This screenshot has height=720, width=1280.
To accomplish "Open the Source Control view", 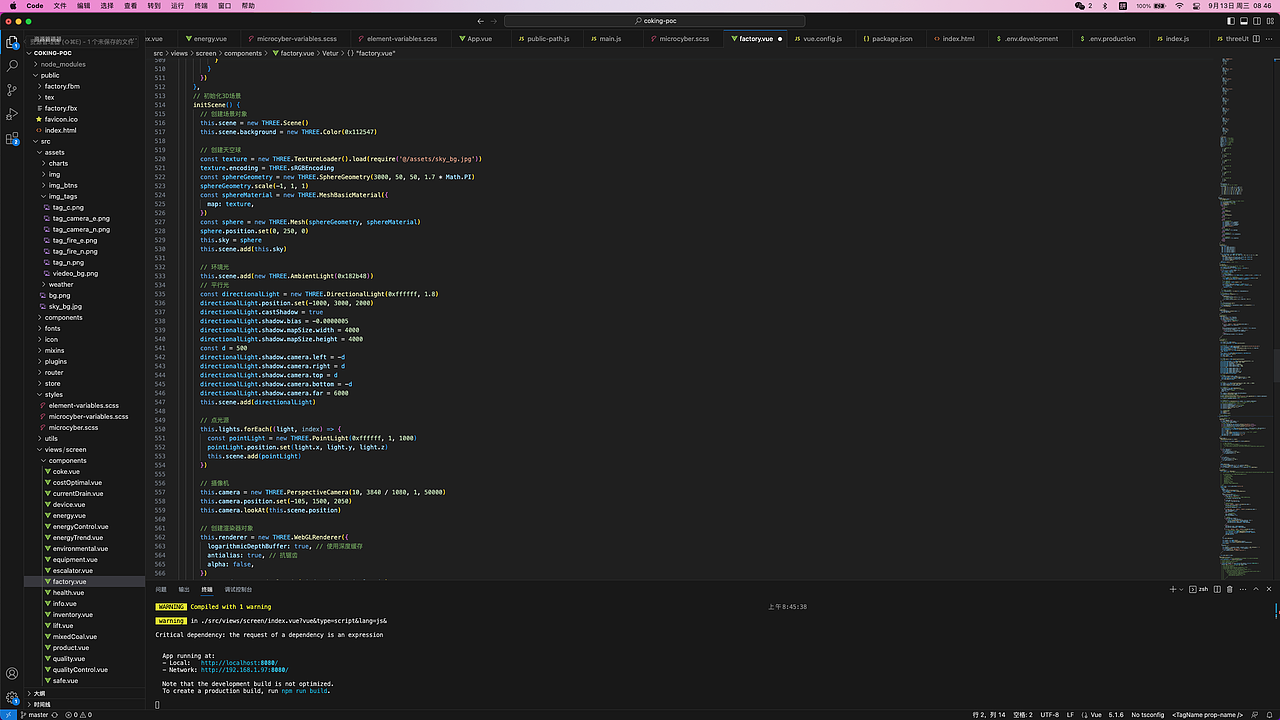I will [12, 90].
